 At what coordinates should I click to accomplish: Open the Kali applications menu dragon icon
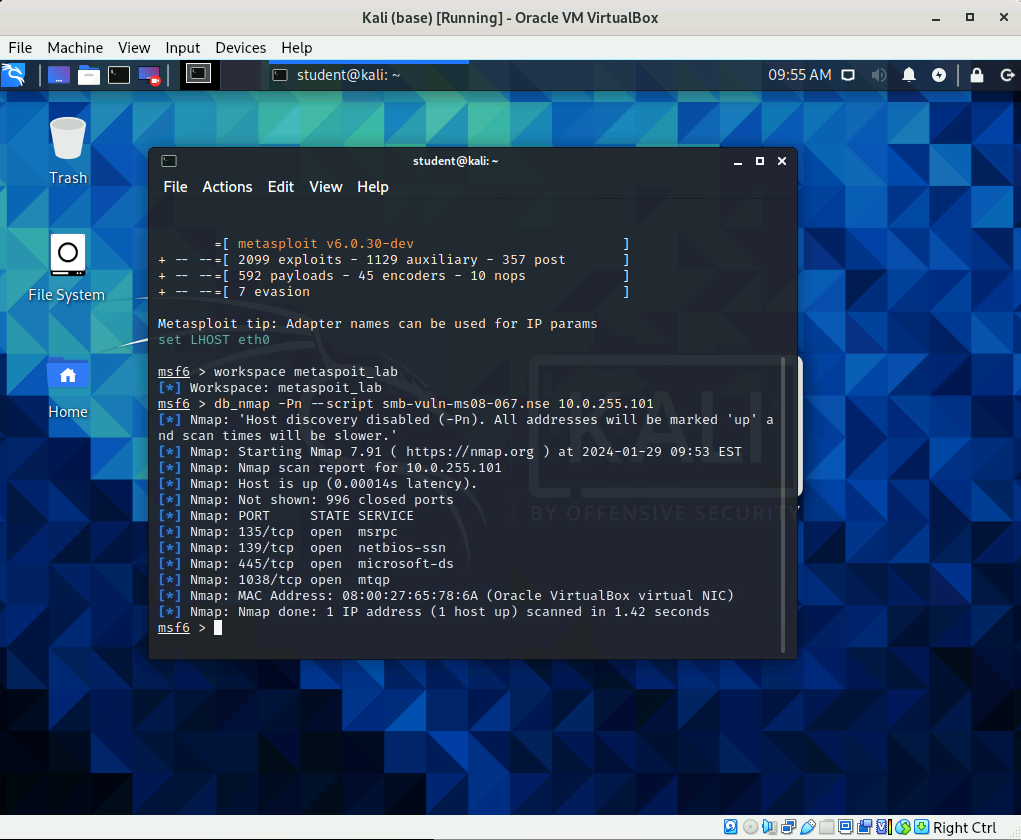(x=13, y=75)
